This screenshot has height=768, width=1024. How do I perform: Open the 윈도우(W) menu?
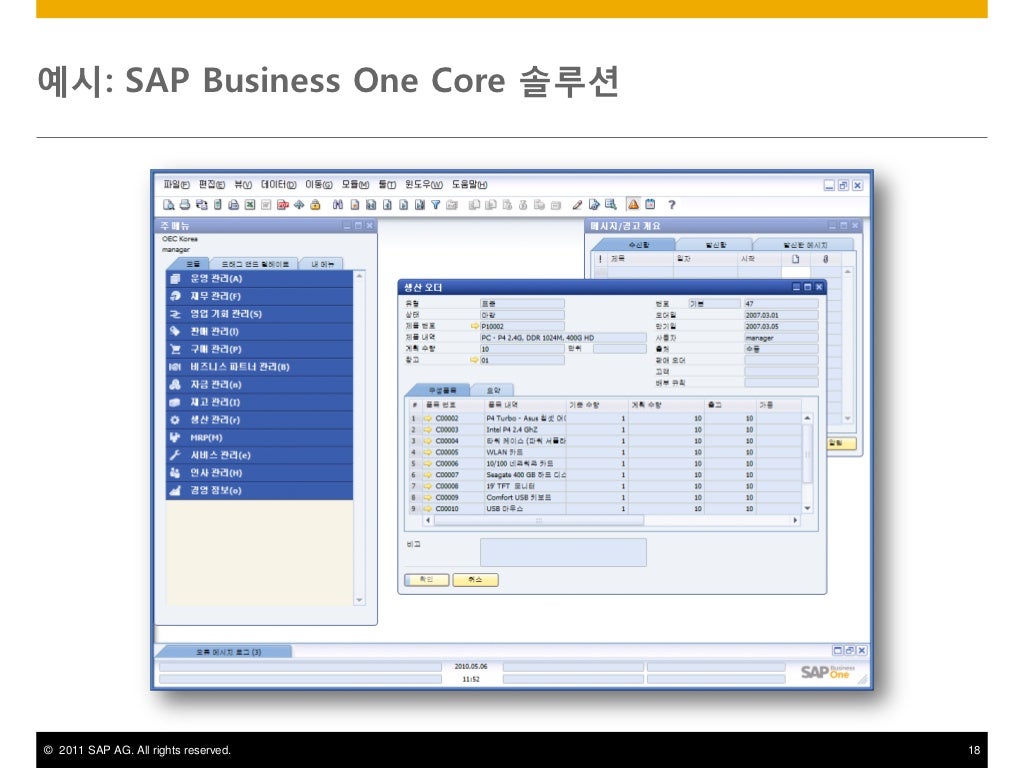pos(424,185)
